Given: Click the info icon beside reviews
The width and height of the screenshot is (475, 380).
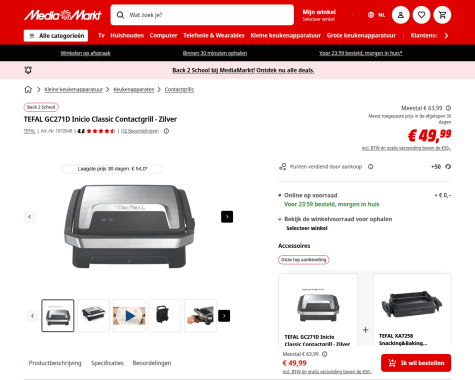Looking at the screenshot, I should (x=166, y=131).
